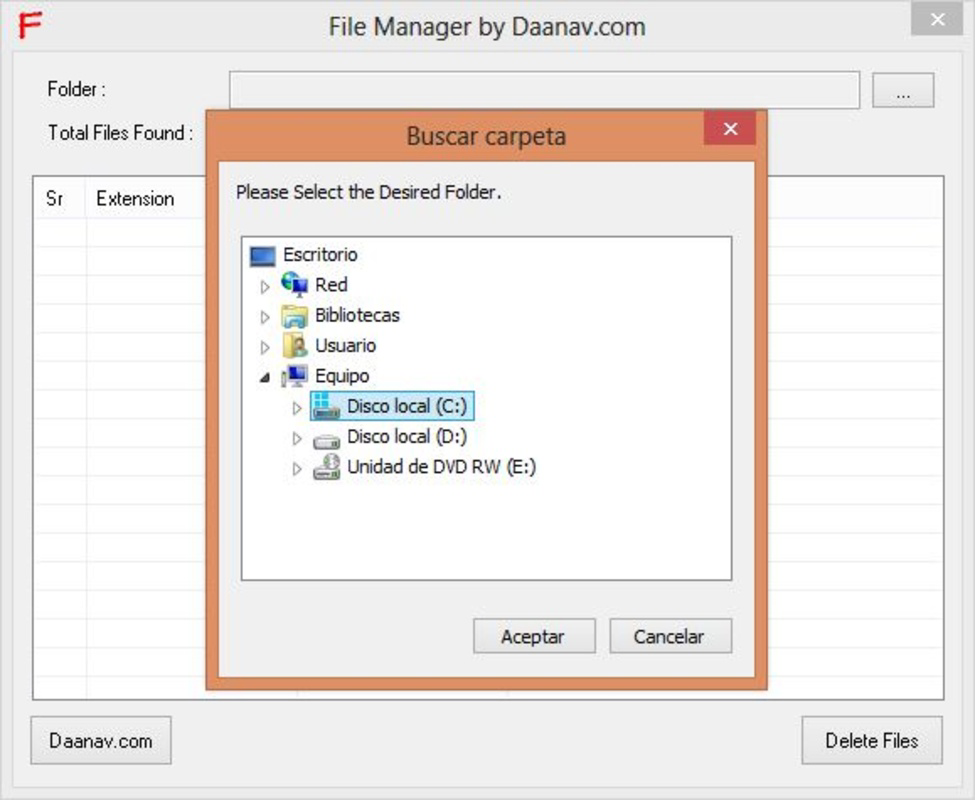Screen dimensions: 975x800
Task: Click the red F application logo
Action: (30, 25)
